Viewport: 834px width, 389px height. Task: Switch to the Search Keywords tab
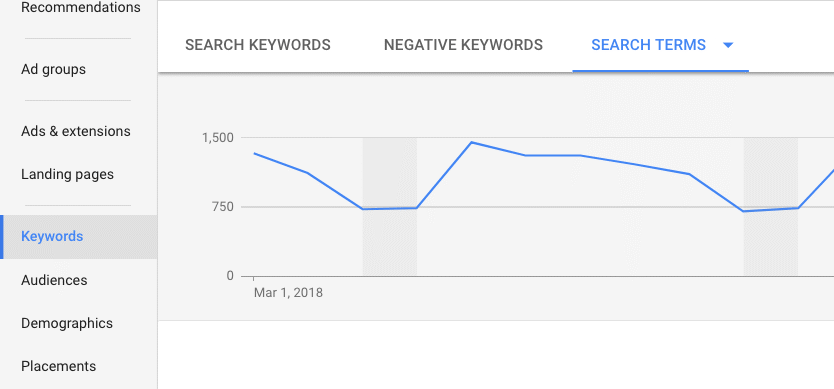(x=258, y=45)
